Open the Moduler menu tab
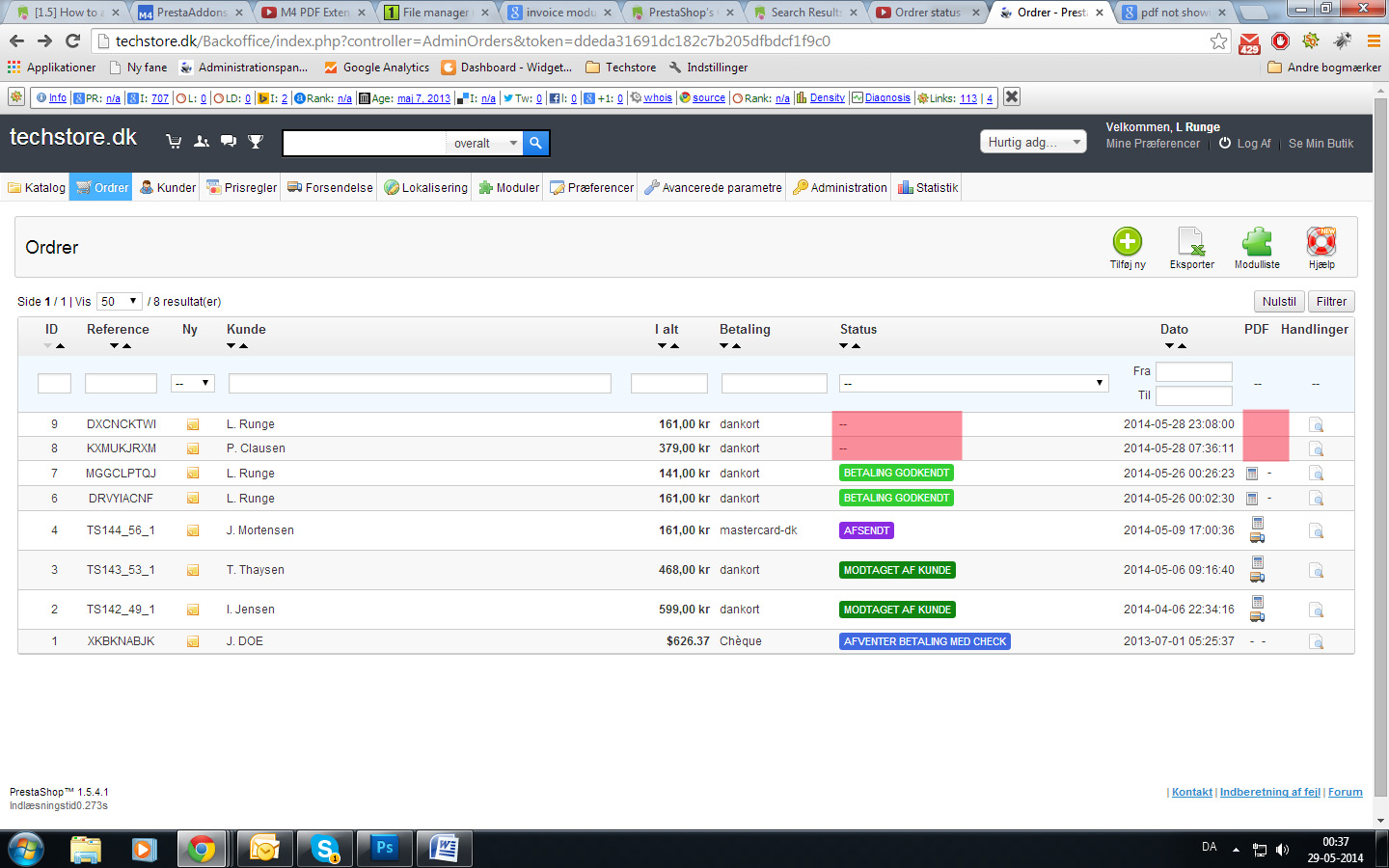 pyautogui.click(x=509, y=187)
